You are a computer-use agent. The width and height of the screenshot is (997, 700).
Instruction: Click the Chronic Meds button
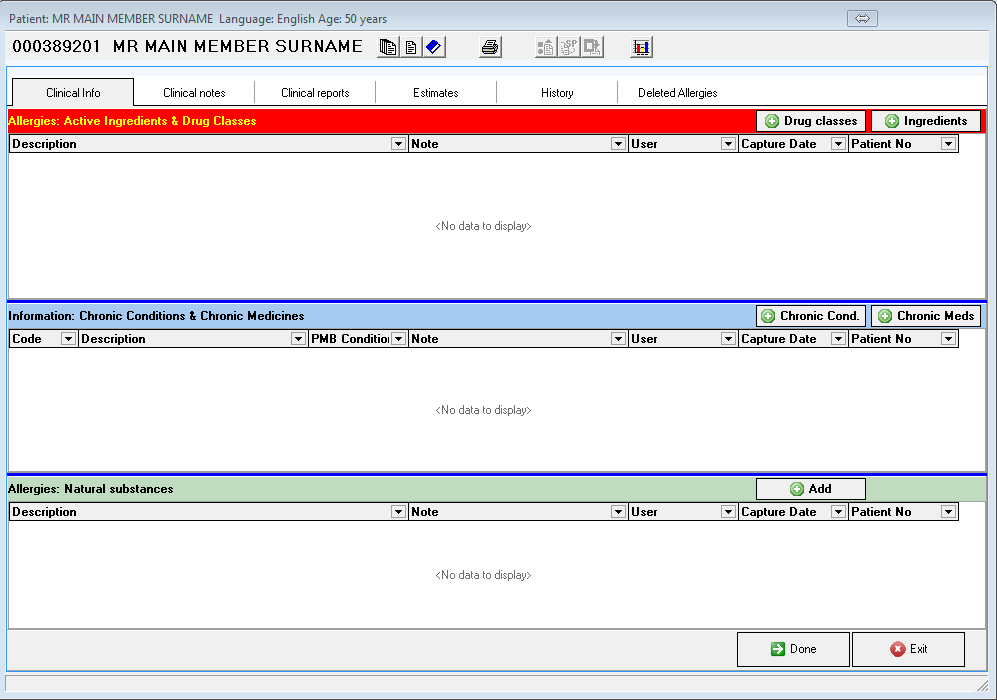pos(925,316)
